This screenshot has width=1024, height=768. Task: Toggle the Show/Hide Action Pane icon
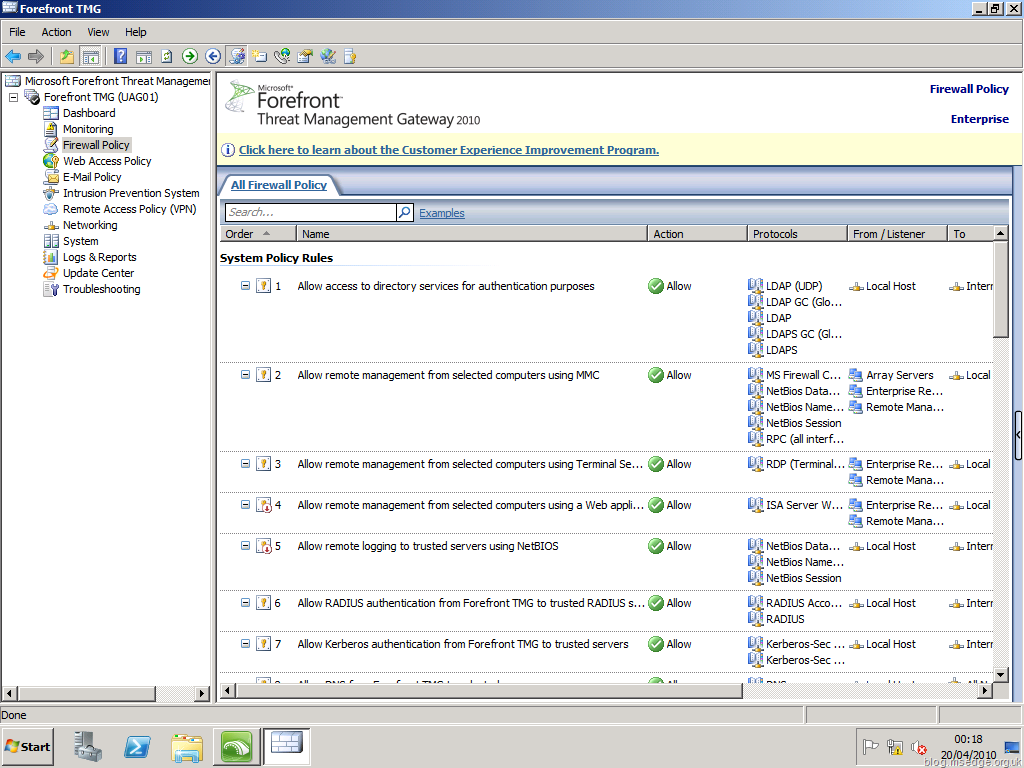click(144, 57)
